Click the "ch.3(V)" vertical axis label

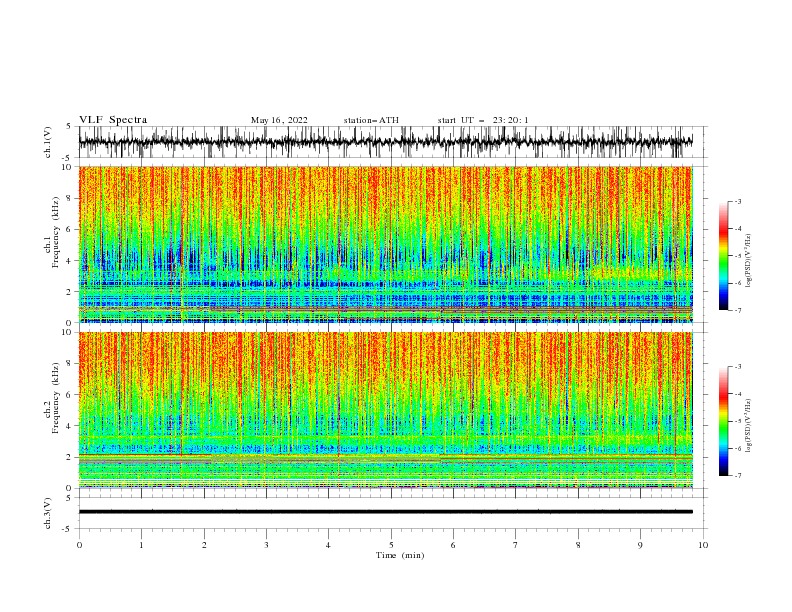coord(48,513)
